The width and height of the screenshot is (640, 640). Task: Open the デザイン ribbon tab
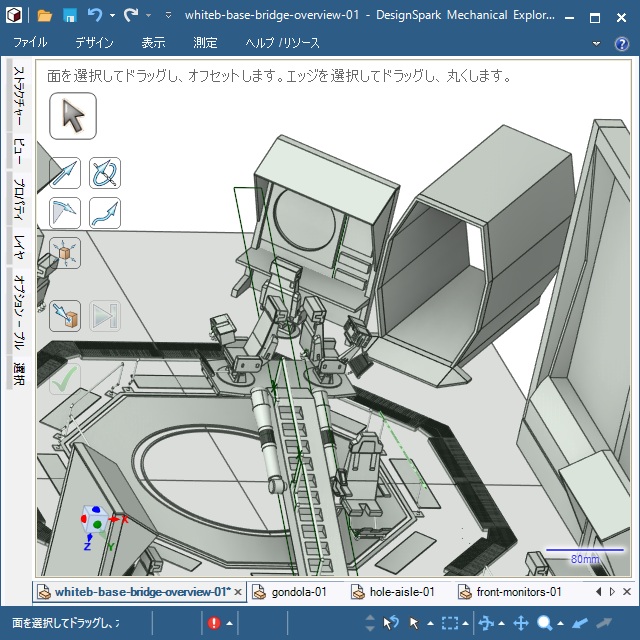[94, 42]
